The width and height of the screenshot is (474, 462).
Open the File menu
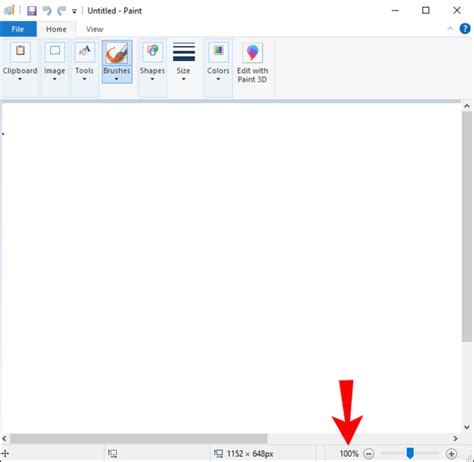18,29
